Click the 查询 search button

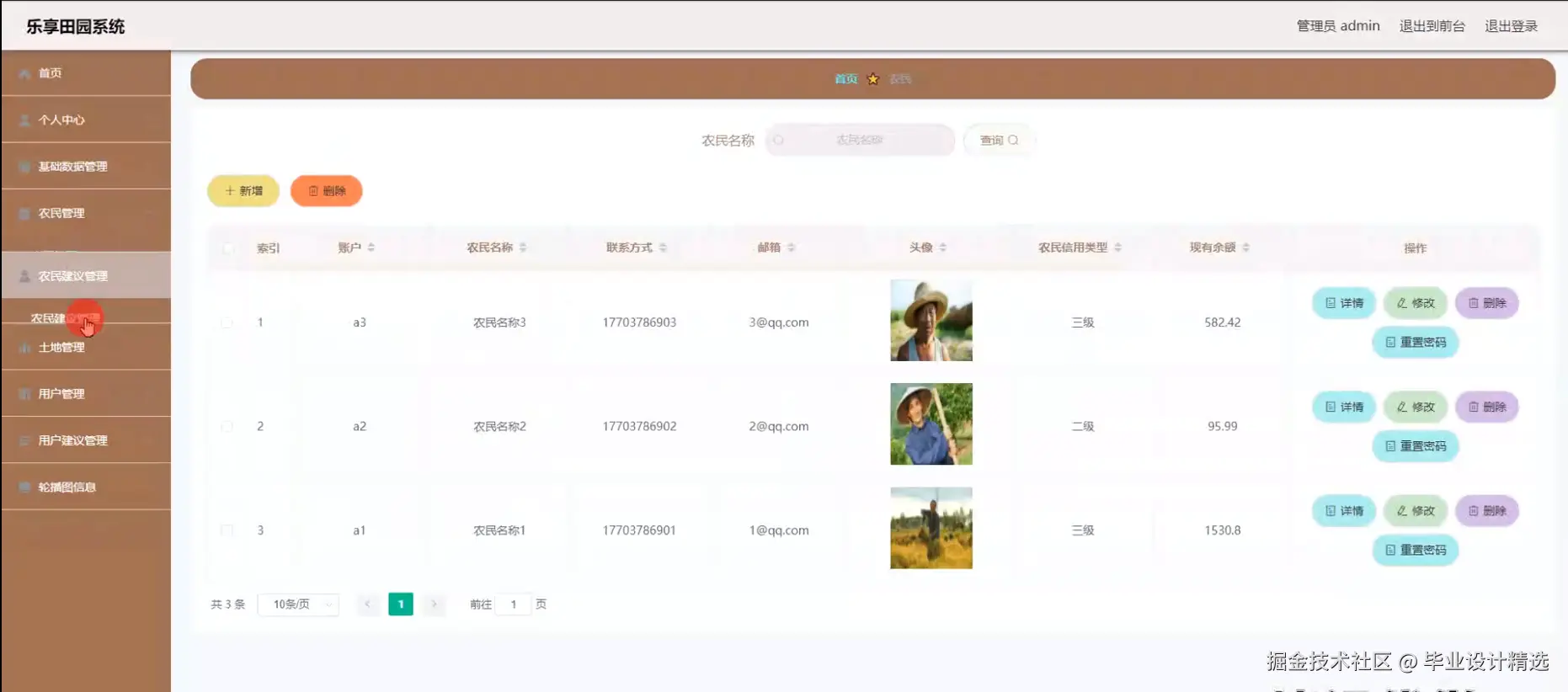tap(999, 140)
